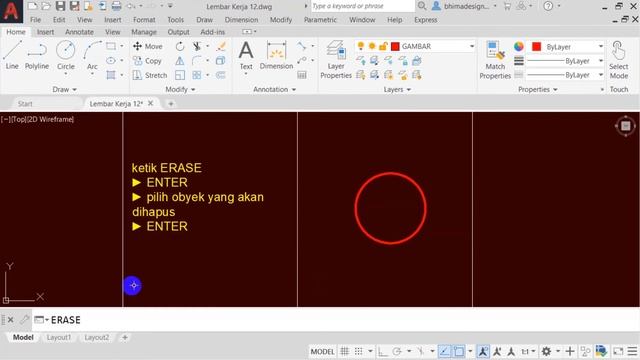This screenshot has height=360, width=640.
Task: Open Layer Properties manager
Action: (336, 60)
